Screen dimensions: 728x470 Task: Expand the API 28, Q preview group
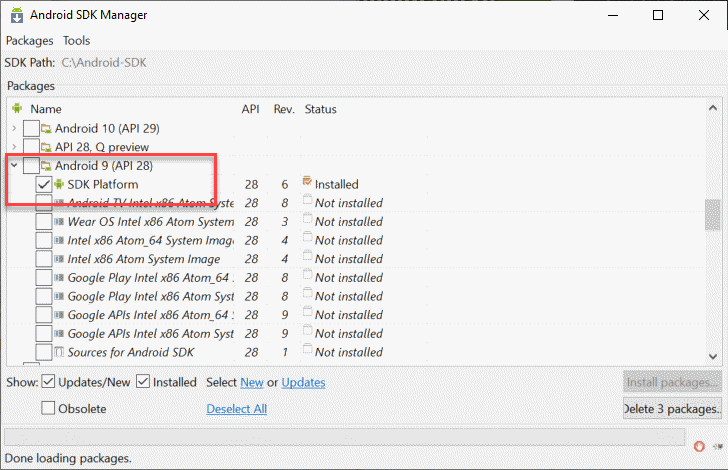click(14, 147)
